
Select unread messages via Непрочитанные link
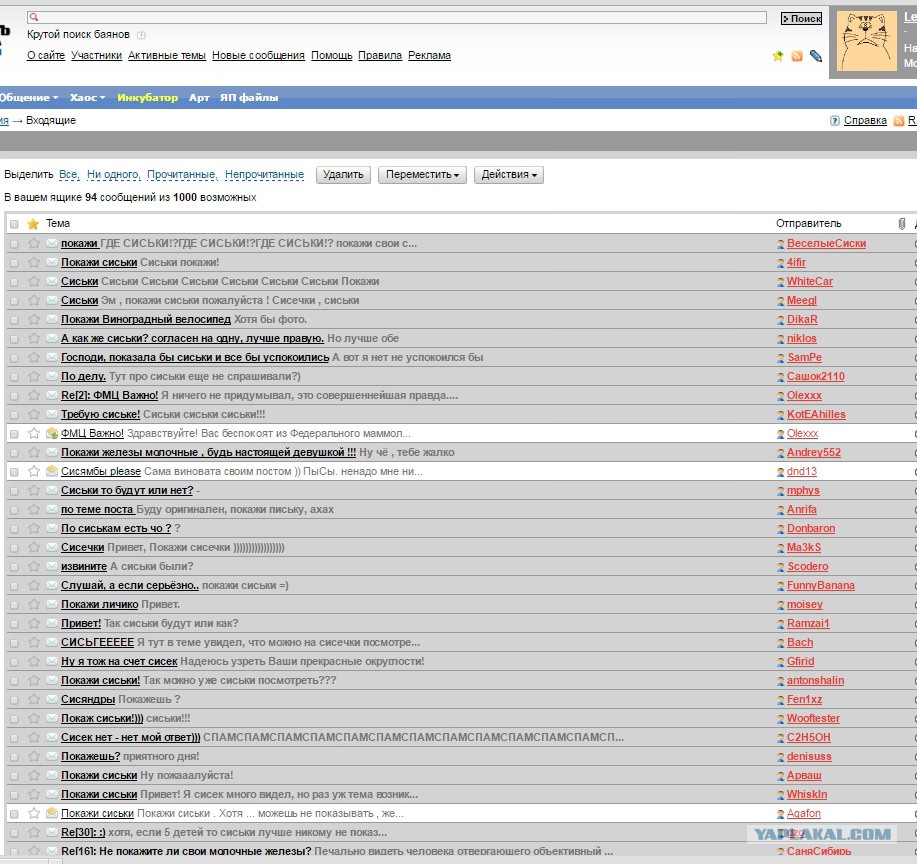click(264, 175)
